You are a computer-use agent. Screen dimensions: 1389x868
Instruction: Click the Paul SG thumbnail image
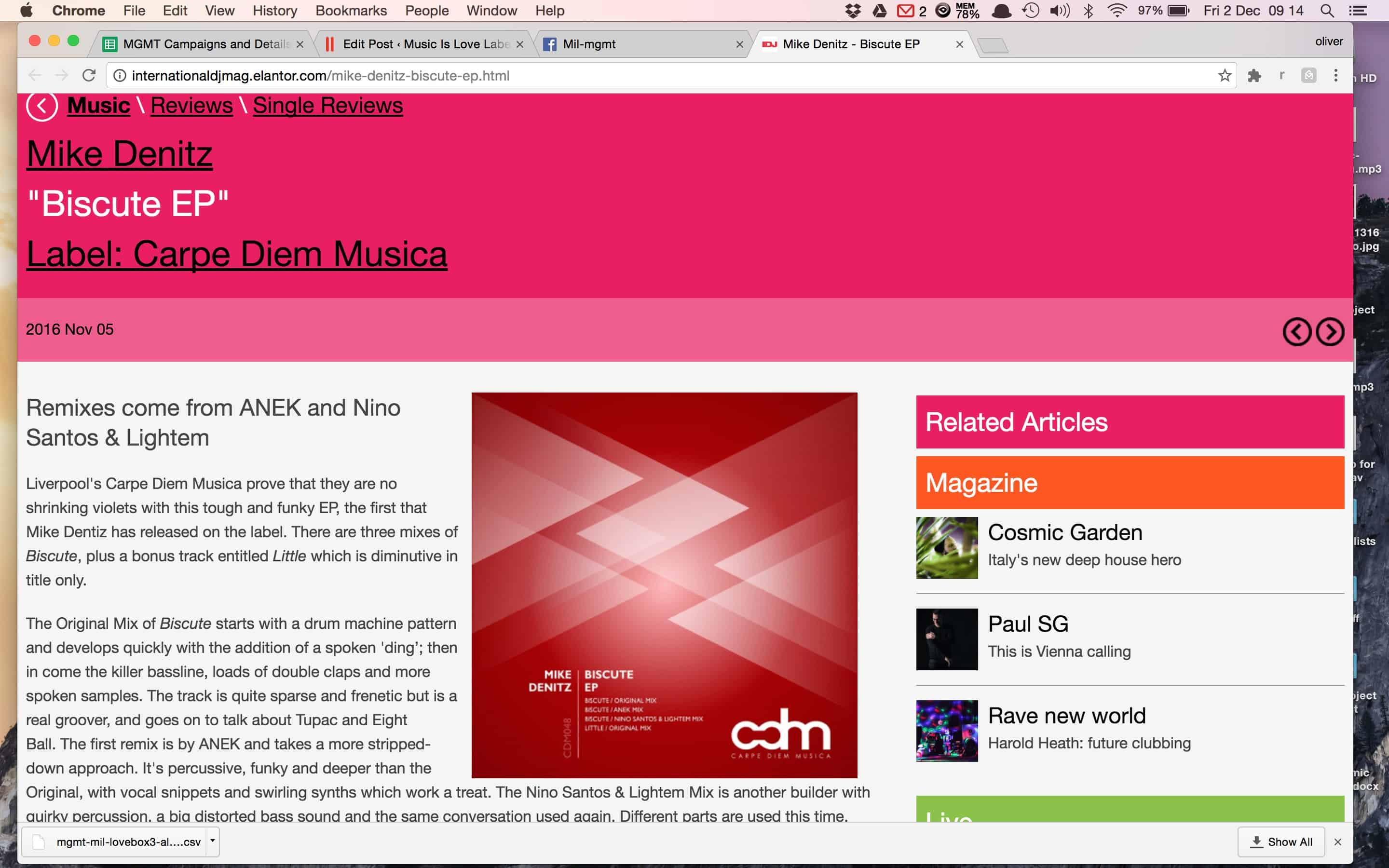(x=947, y=639)
